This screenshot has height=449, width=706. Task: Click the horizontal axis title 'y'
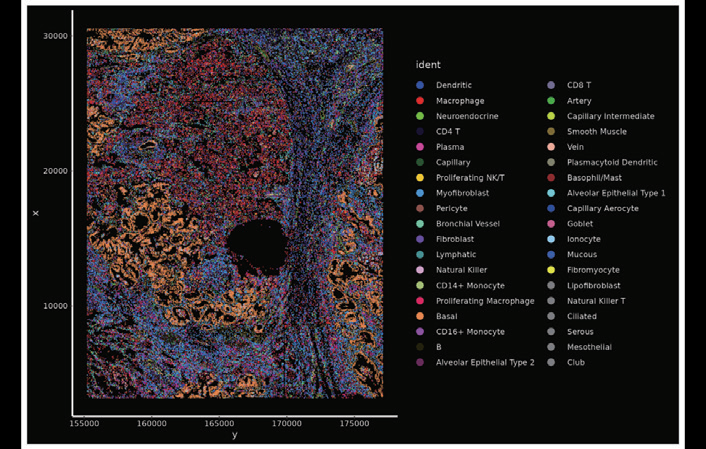point(234,436)
